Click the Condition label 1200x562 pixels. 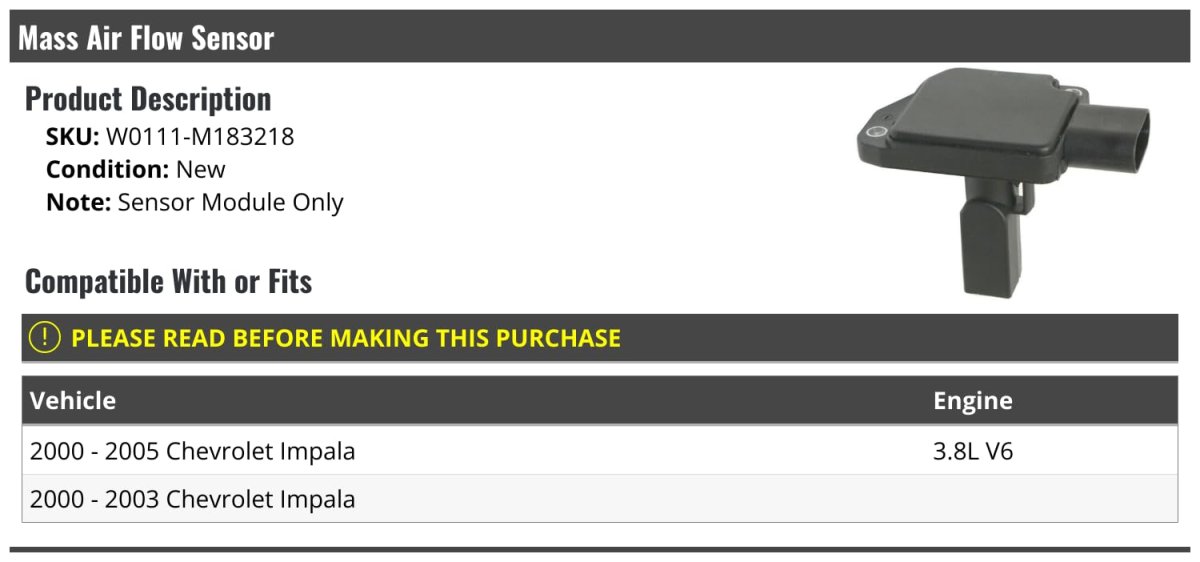[x=107, y=169]
